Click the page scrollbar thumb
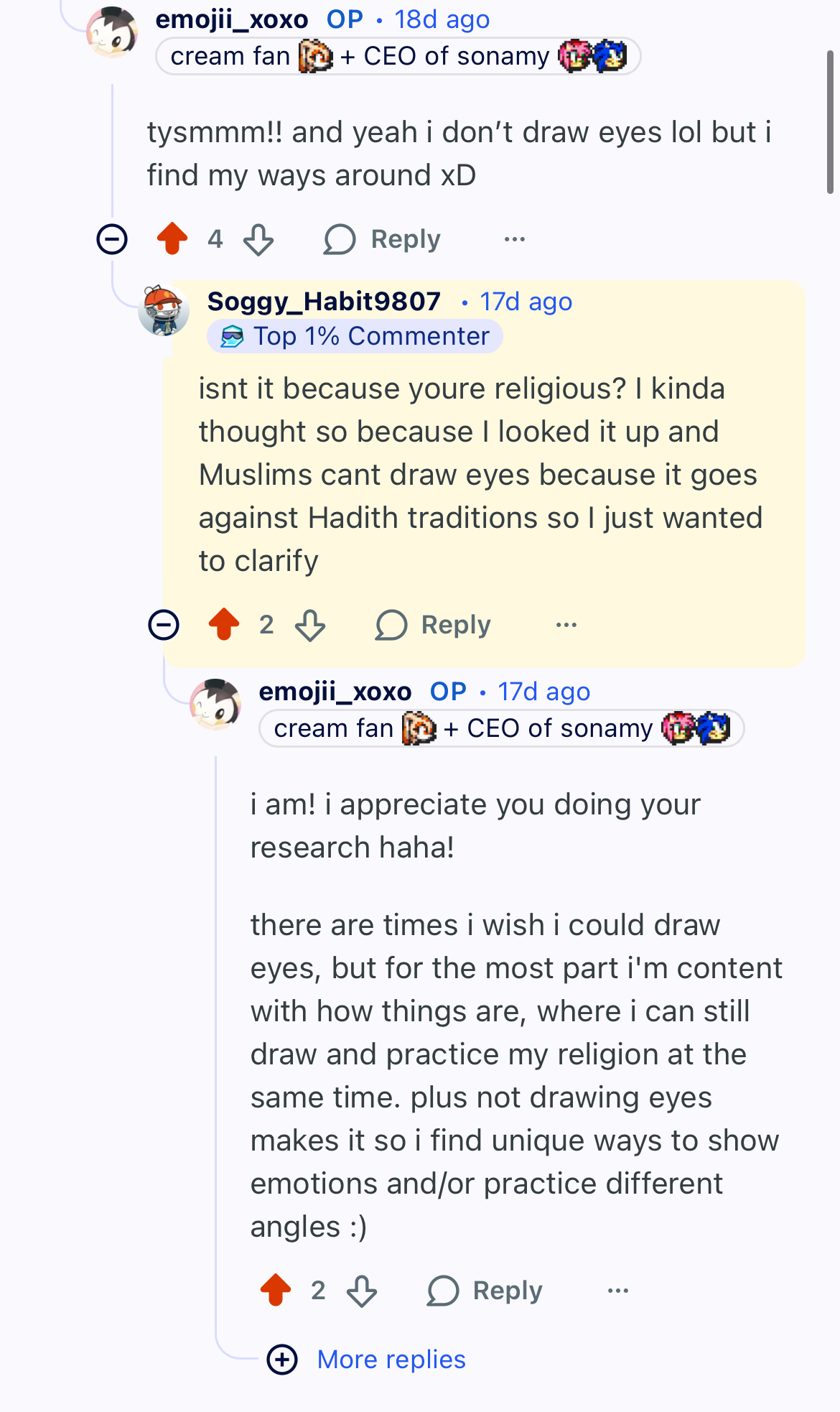The image size is (840, 1412). point(830,122)
